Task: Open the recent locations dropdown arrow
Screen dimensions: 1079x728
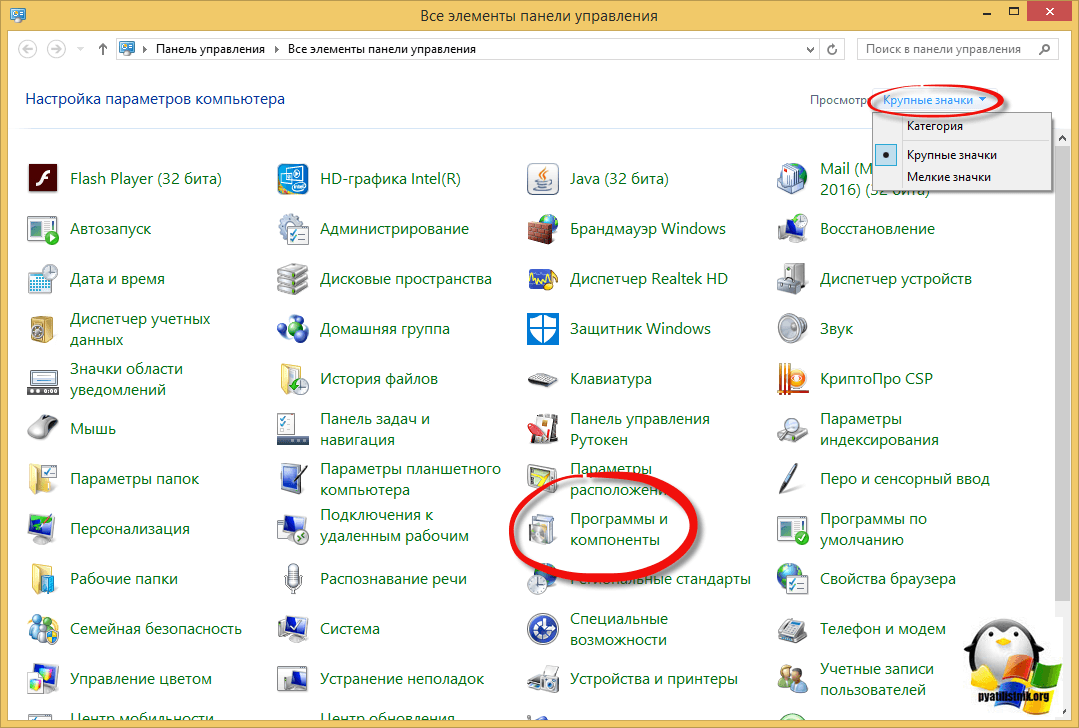Action: tap(80, 49)
